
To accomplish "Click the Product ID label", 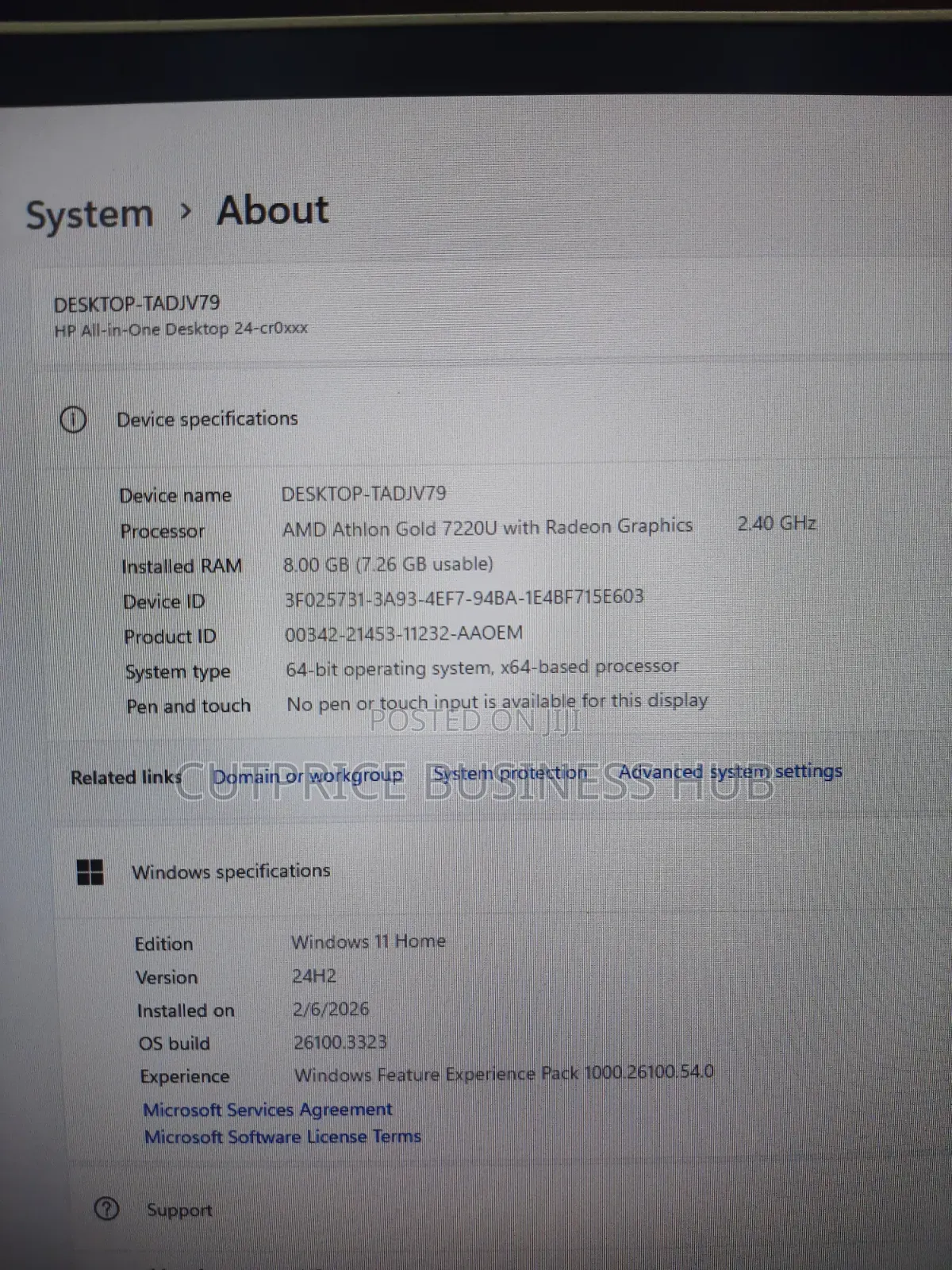I will (170, 637).
